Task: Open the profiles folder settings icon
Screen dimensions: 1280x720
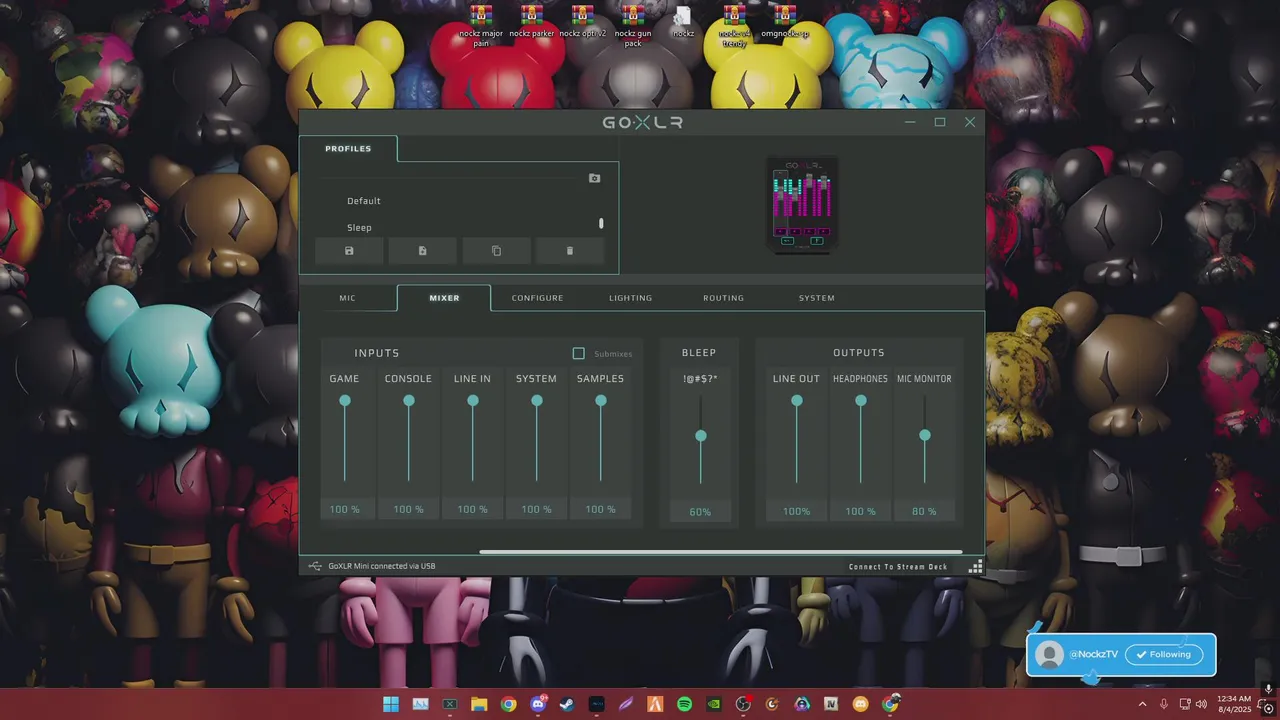Action: (594, 178)
